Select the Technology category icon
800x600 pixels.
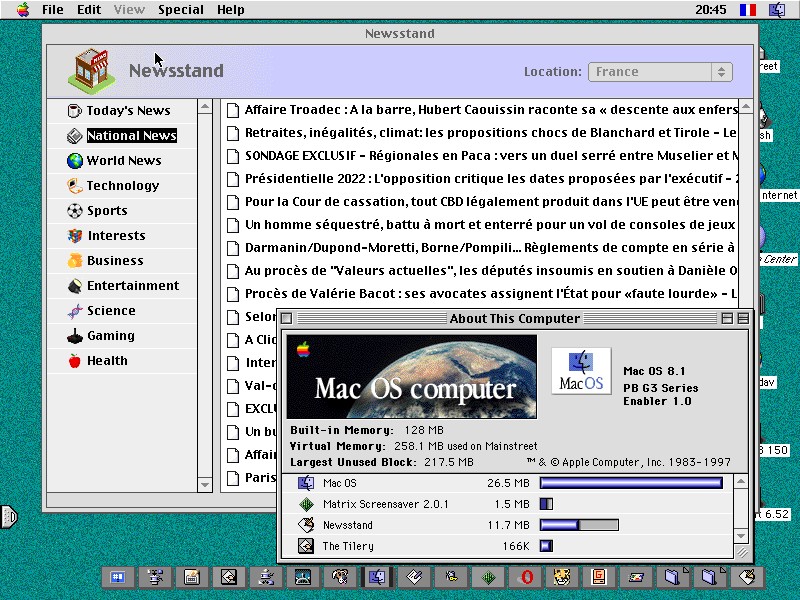point(74,186)
